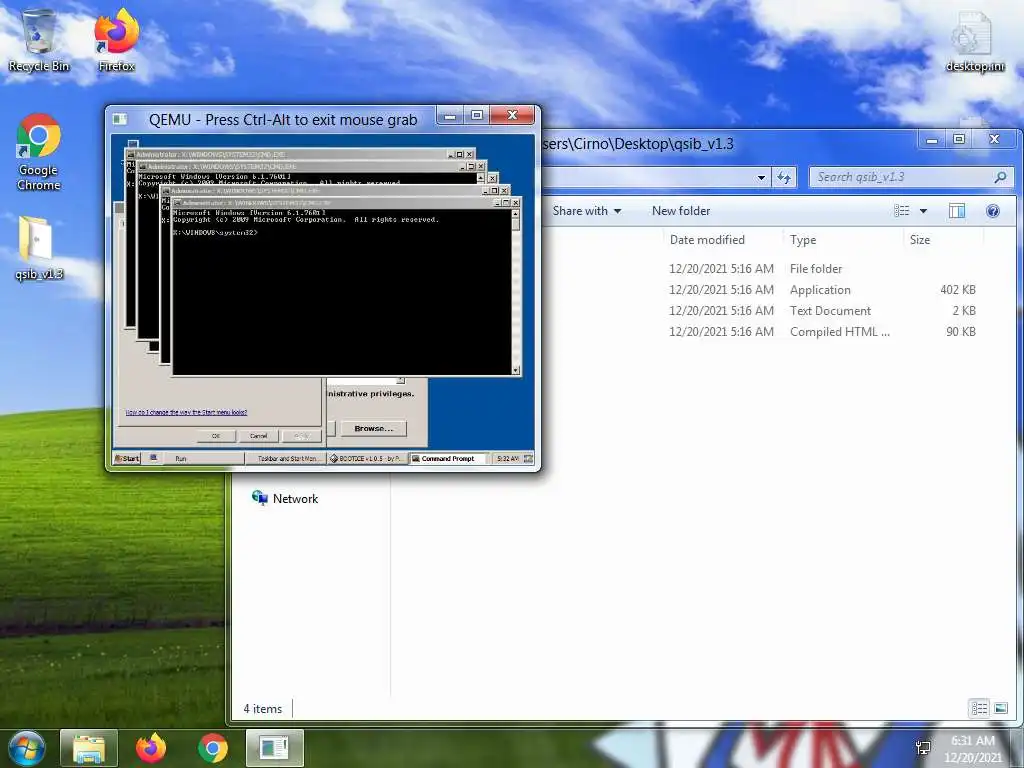Click the scroll-up arrow of the front command prompt
Image resolution: width=1024 pixels, height=768 pixels.
[516, 214]
